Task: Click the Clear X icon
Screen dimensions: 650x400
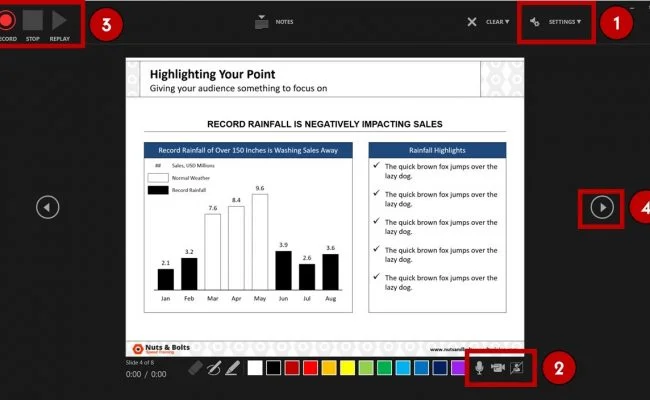Action: pos(472,22)
